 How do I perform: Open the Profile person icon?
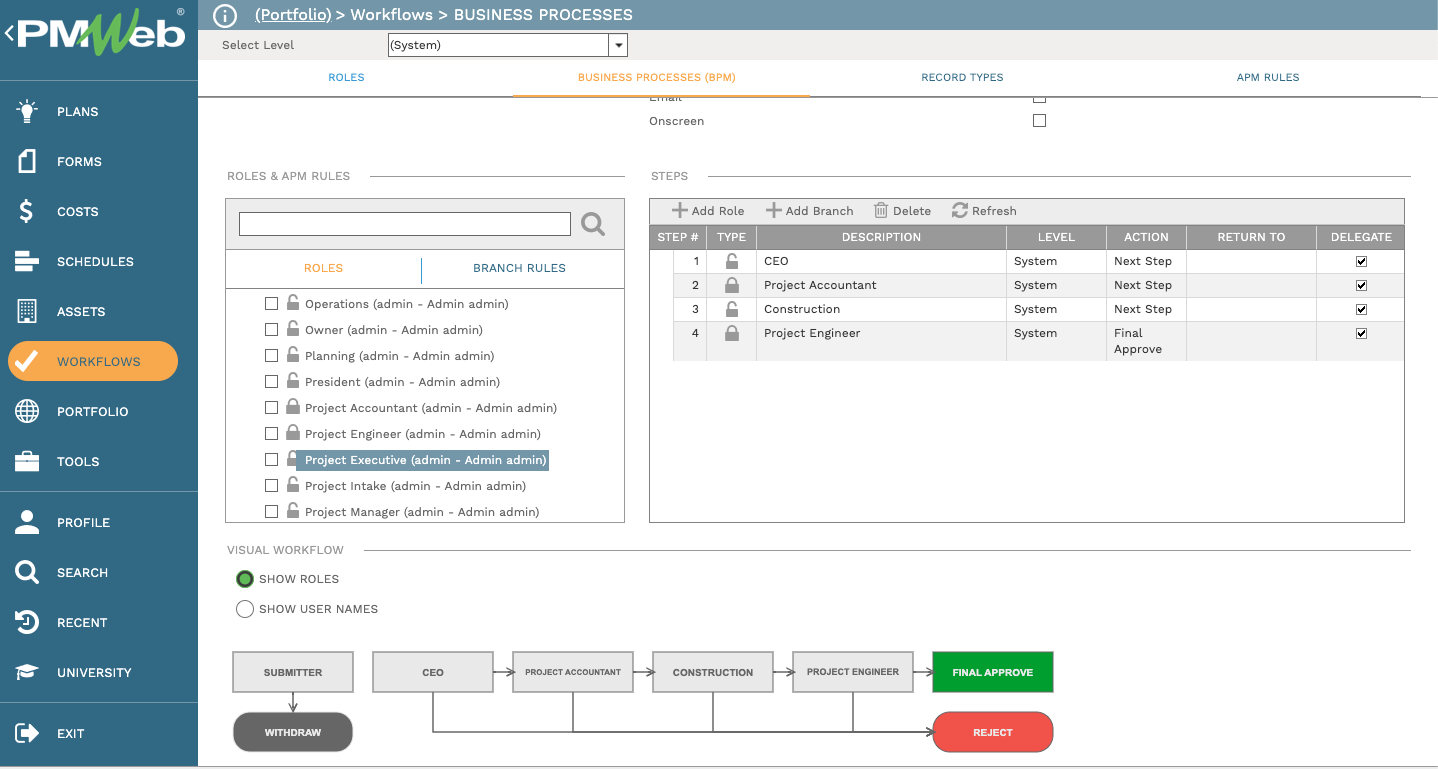[x=27, y=522]
